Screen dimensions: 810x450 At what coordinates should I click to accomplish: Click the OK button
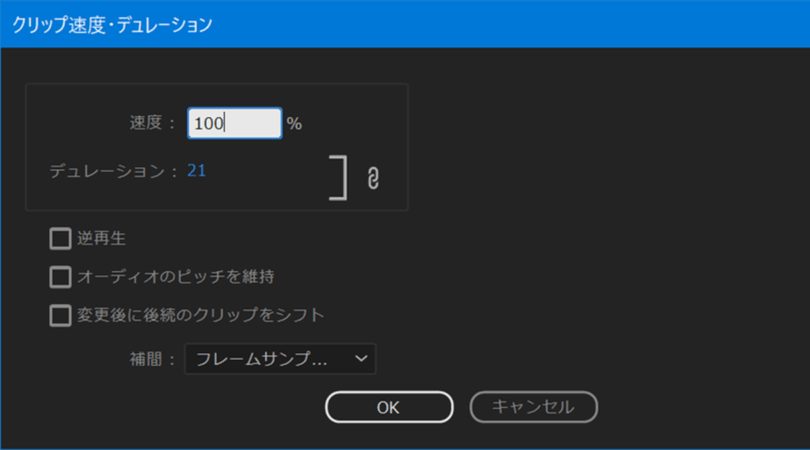coord(388,407)
